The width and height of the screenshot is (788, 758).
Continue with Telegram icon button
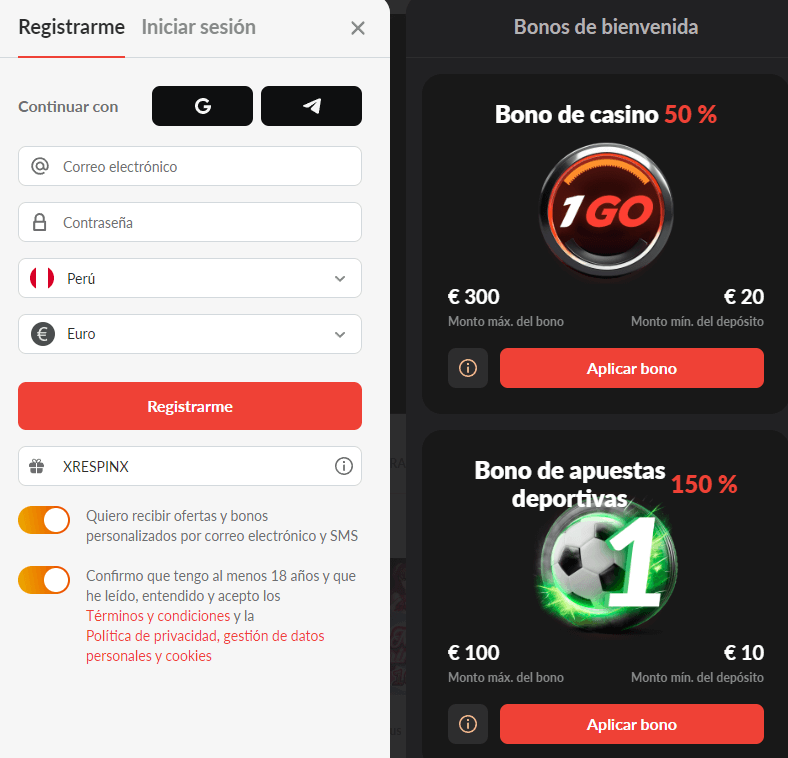[311, 106]
